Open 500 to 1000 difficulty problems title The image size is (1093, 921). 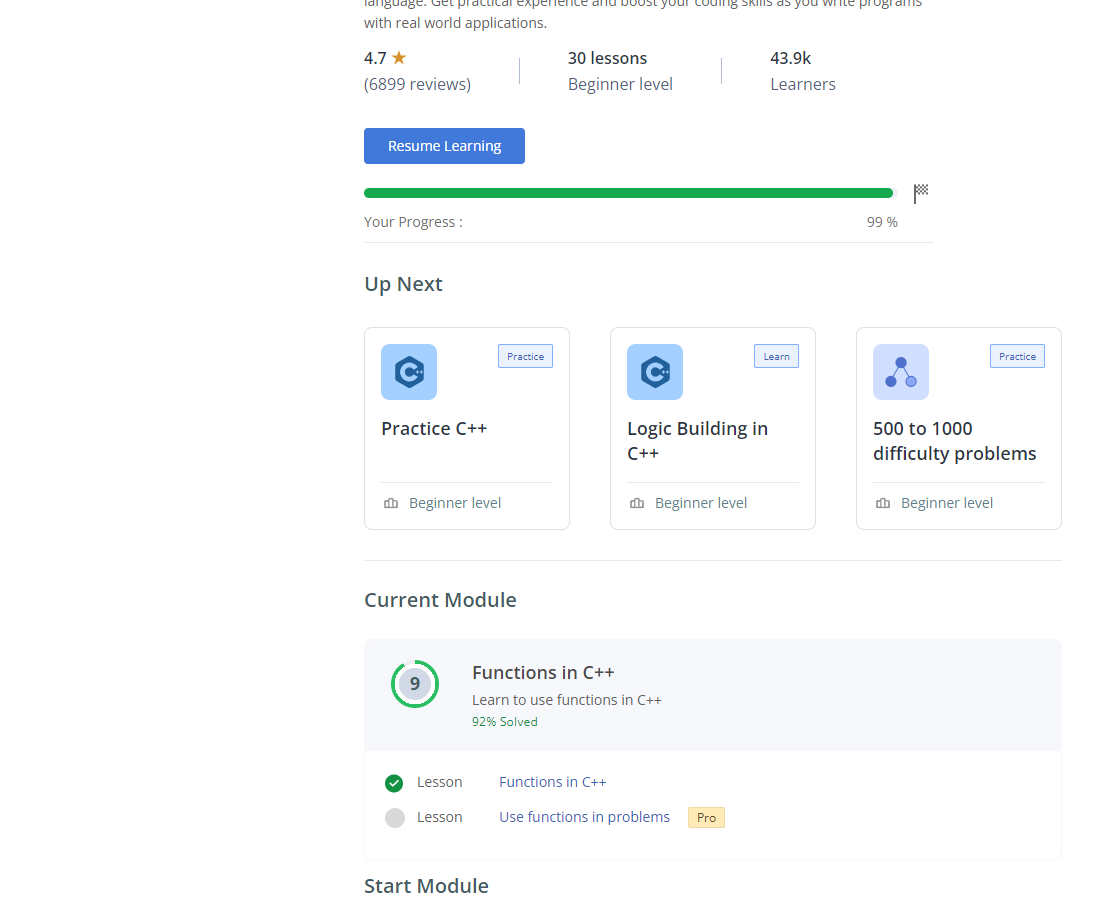(954, 441)
